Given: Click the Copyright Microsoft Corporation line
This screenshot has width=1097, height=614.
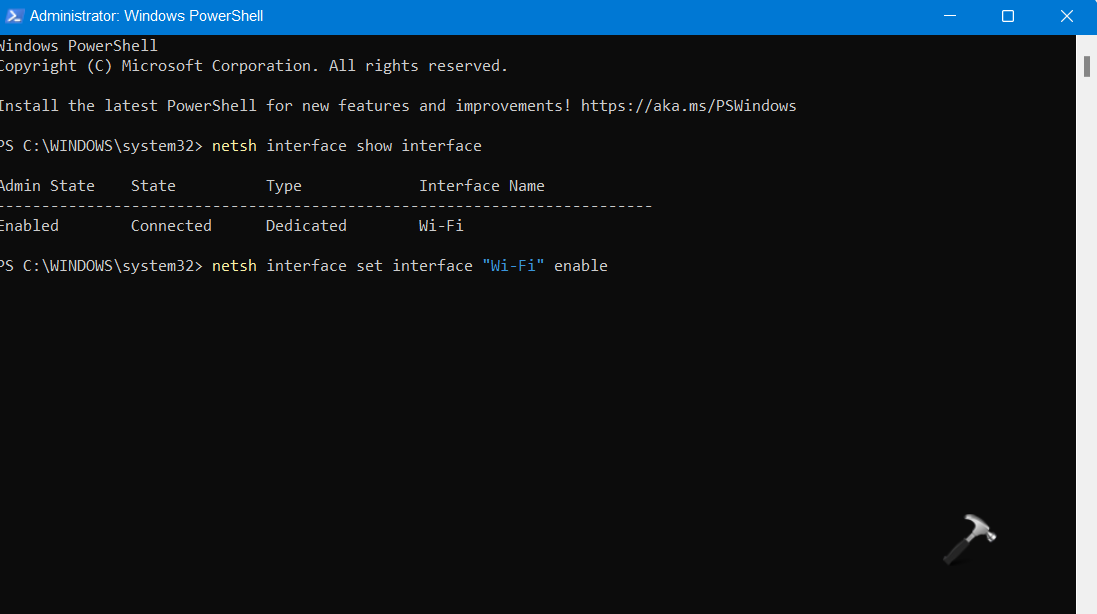Looking at the screenshot, I should click(253, 66).
